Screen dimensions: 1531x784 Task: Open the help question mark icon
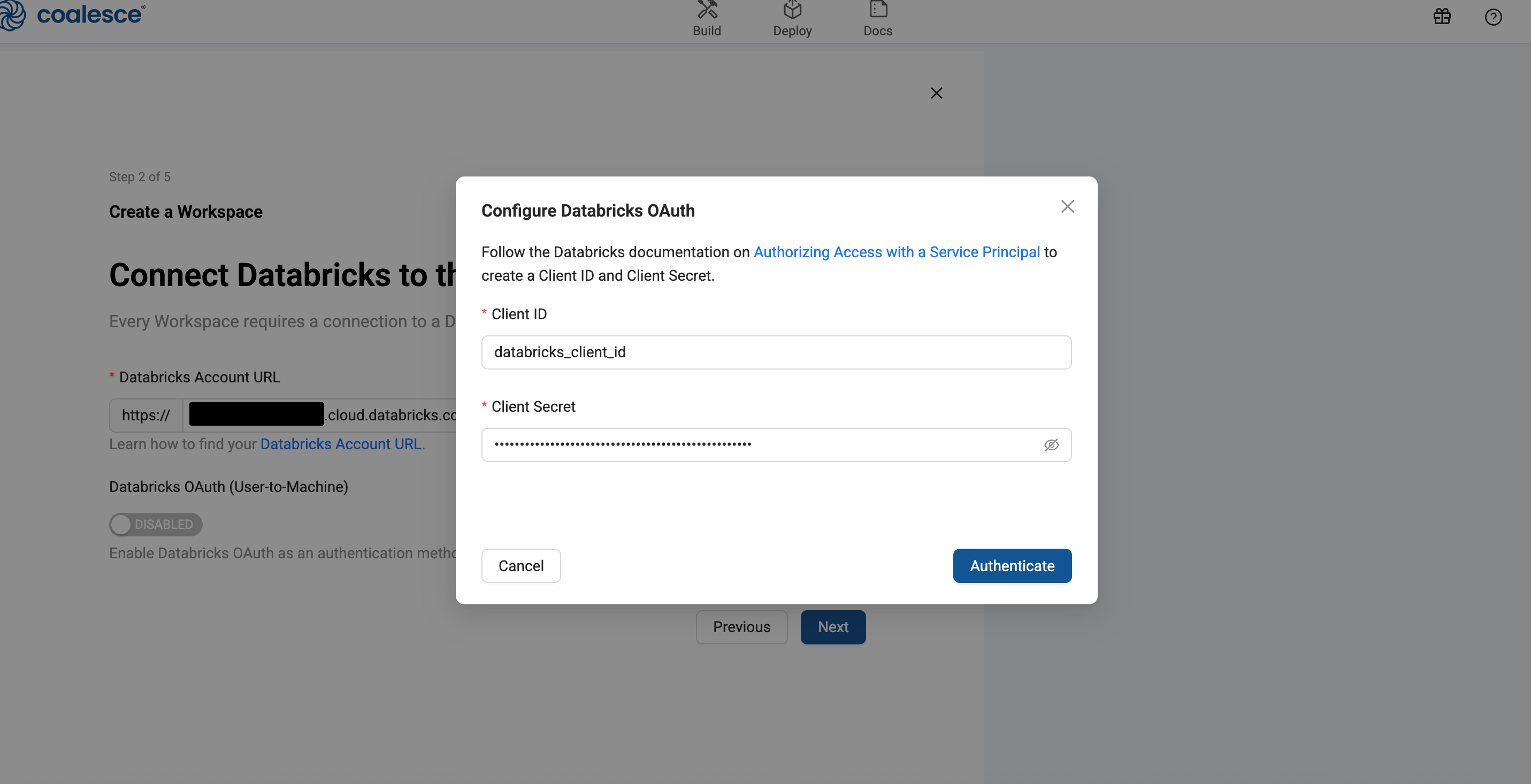pyautogui.click(x=1493, y=17)
